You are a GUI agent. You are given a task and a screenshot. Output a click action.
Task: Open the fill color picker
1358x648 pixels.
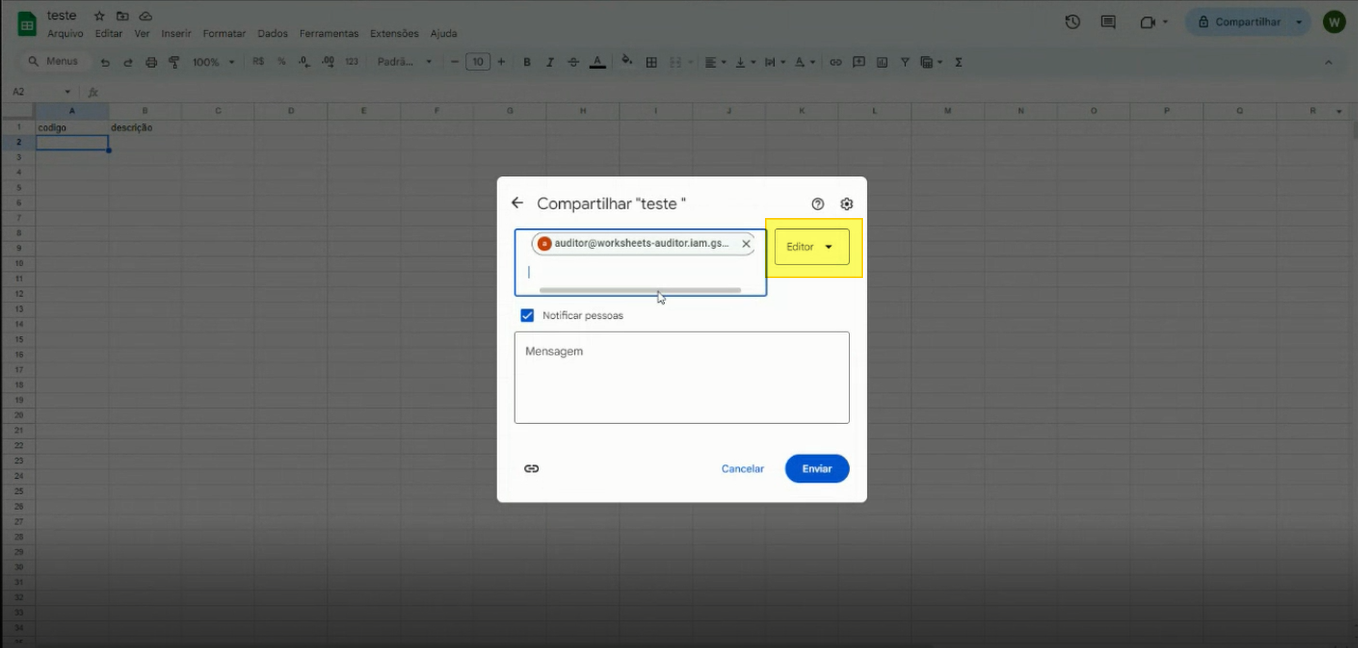click(627, 61)
